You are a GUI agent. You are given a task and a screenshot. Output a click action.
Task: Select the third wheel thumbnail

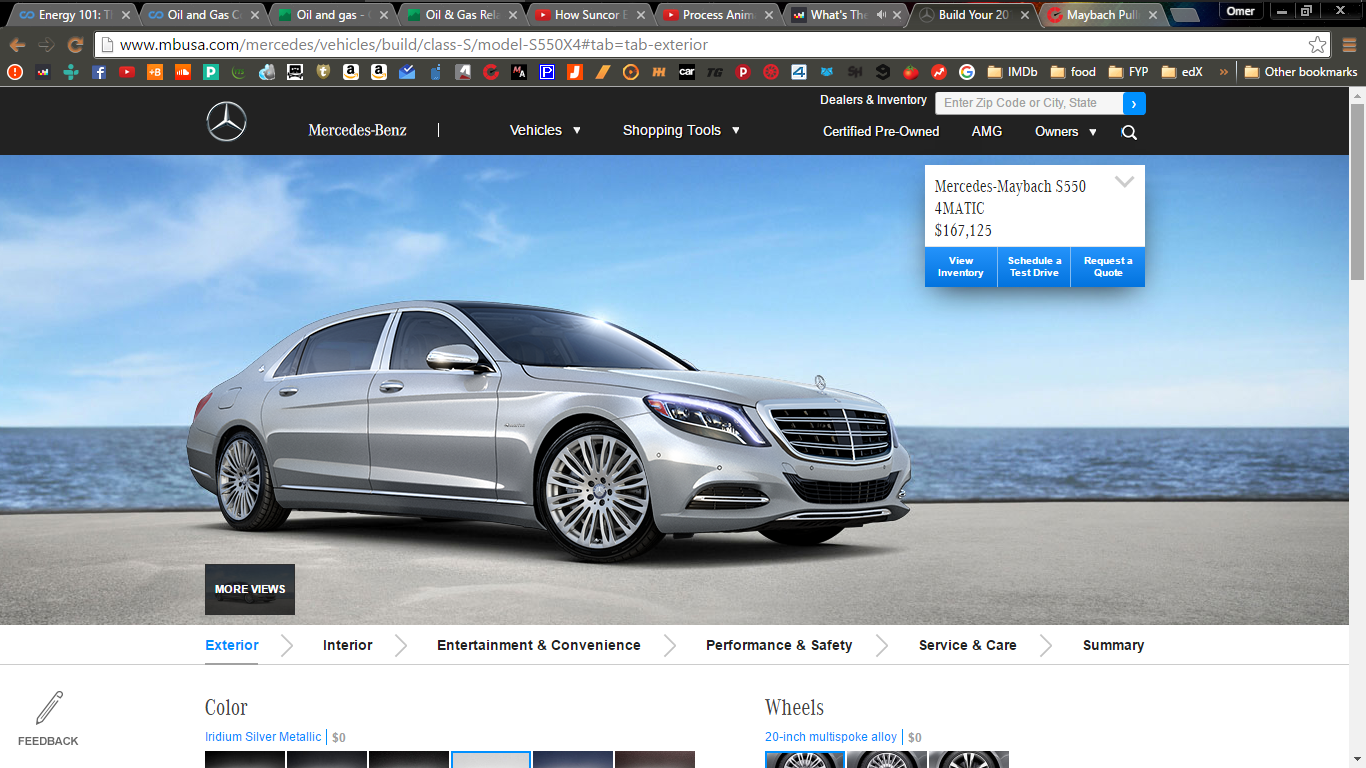point(969,760)
